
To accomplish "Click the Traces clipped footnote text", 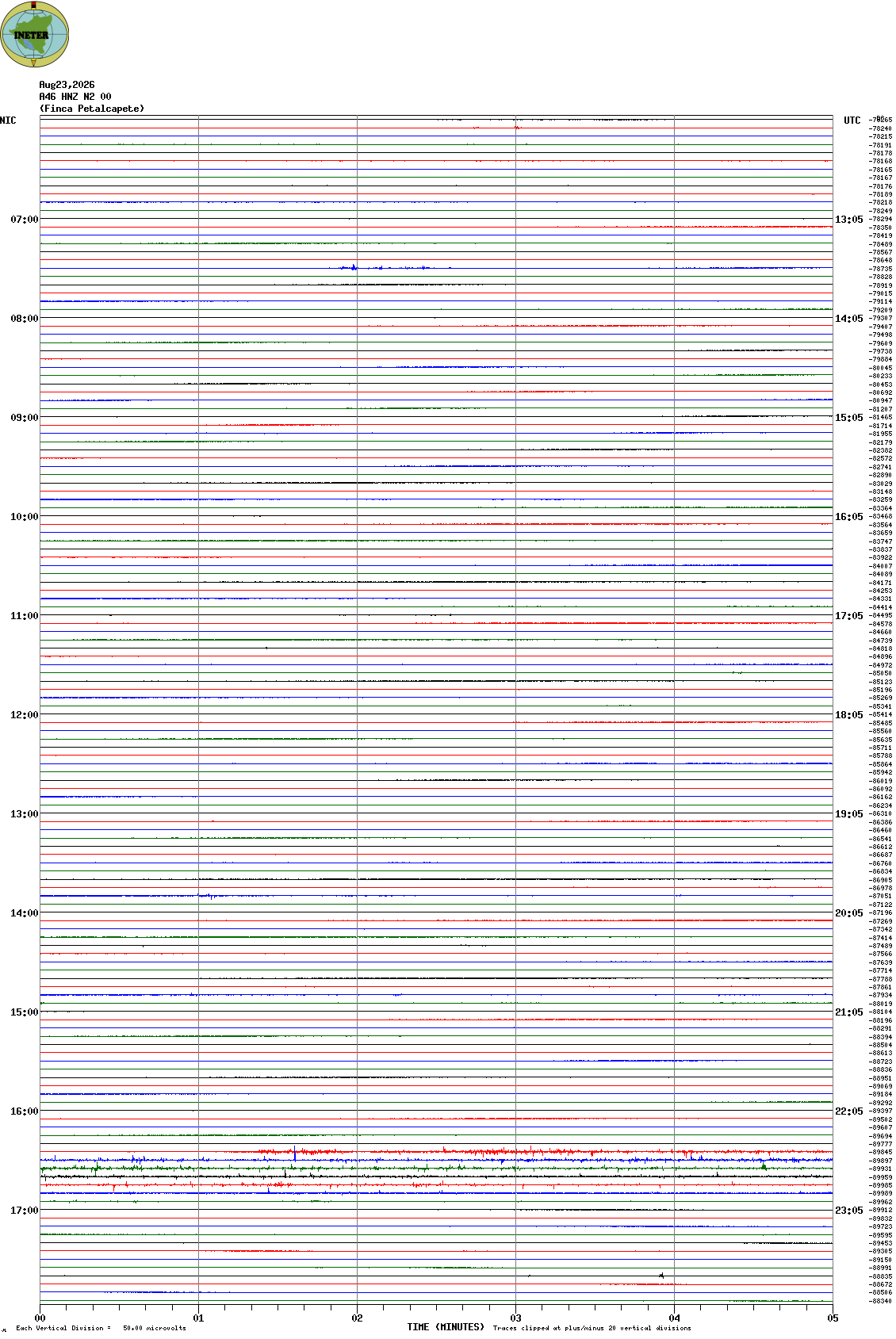I will [x=592, y=1328].
